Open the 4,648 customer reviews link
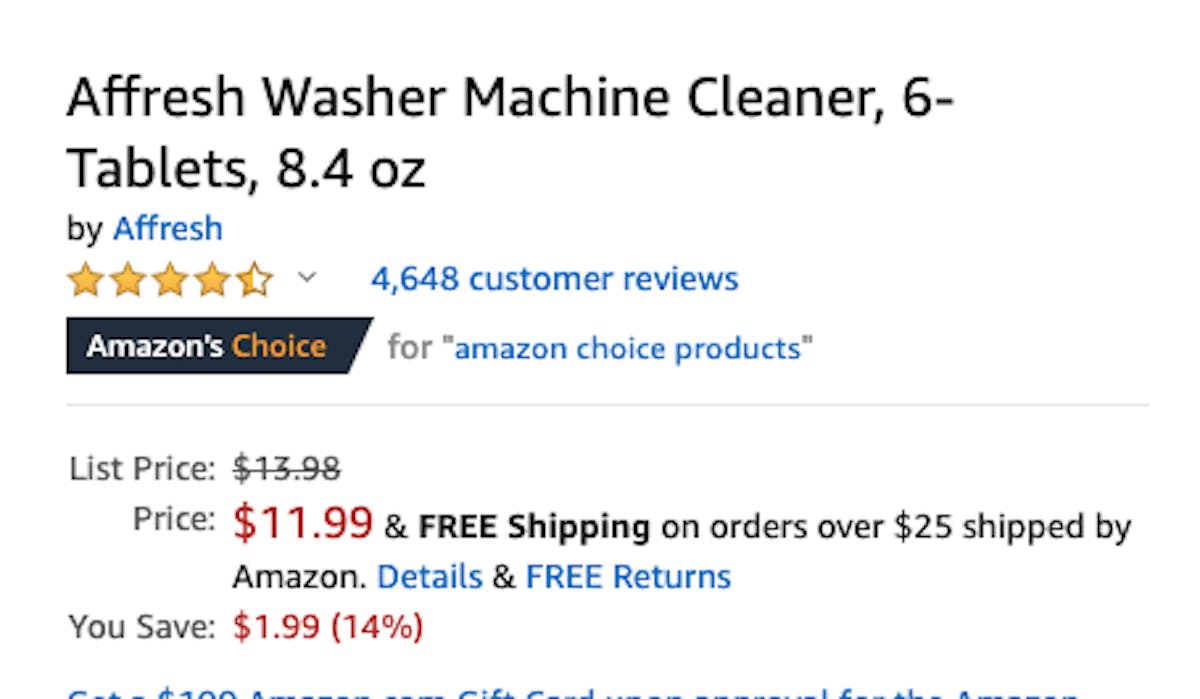The width and height of the screenshot is (1200, 699). 554,278
